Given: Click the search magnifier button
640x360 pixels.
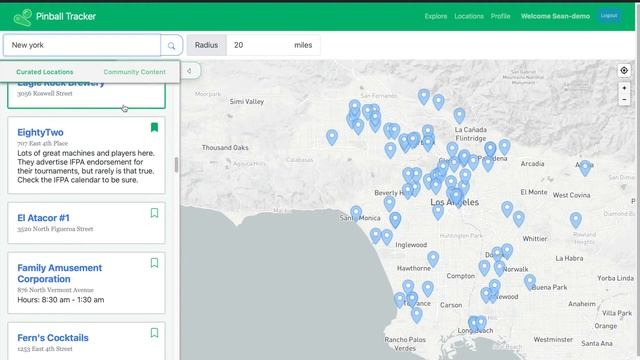Looking at the screenshot, I should [x=171, y=45].
